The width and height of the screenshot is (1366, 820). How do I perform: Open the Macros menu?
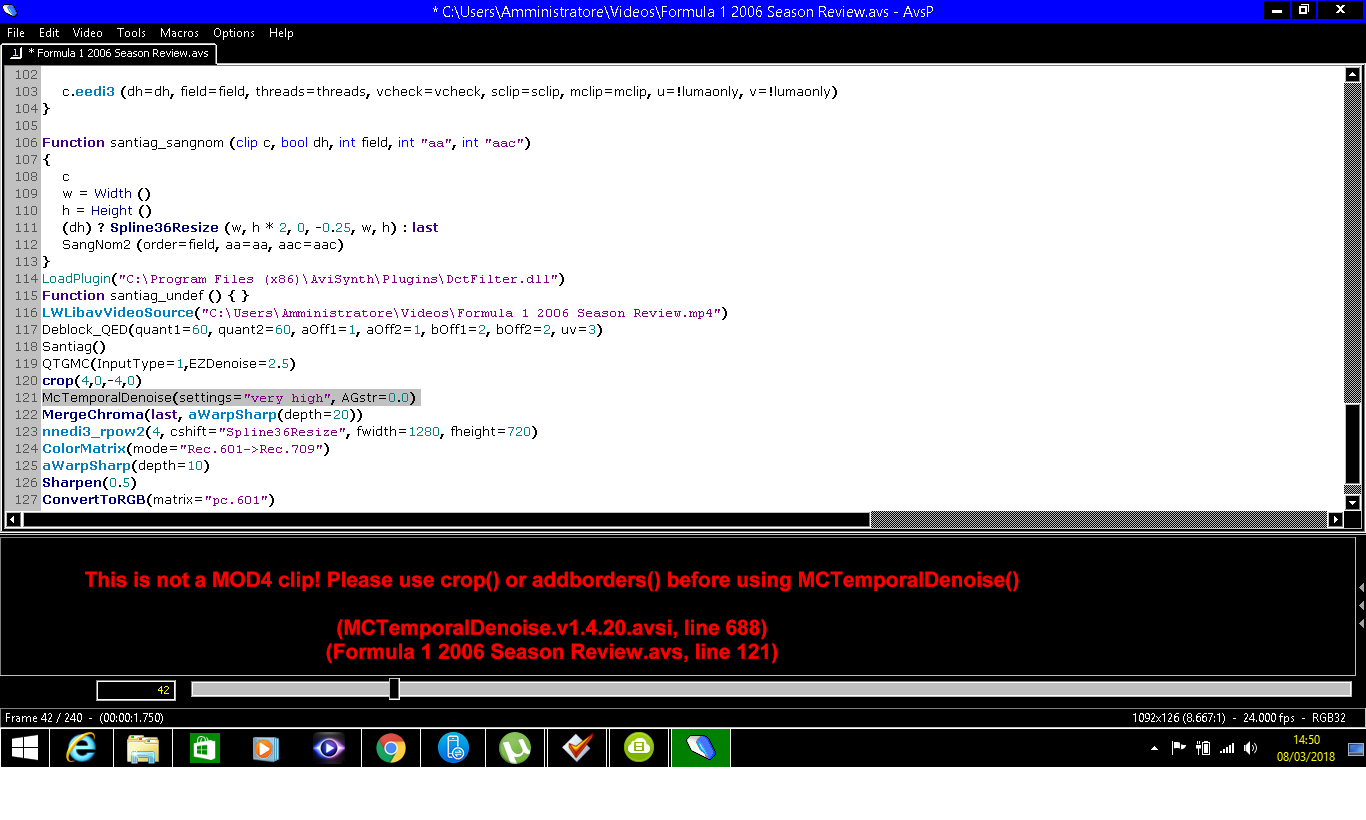point(179,33)
